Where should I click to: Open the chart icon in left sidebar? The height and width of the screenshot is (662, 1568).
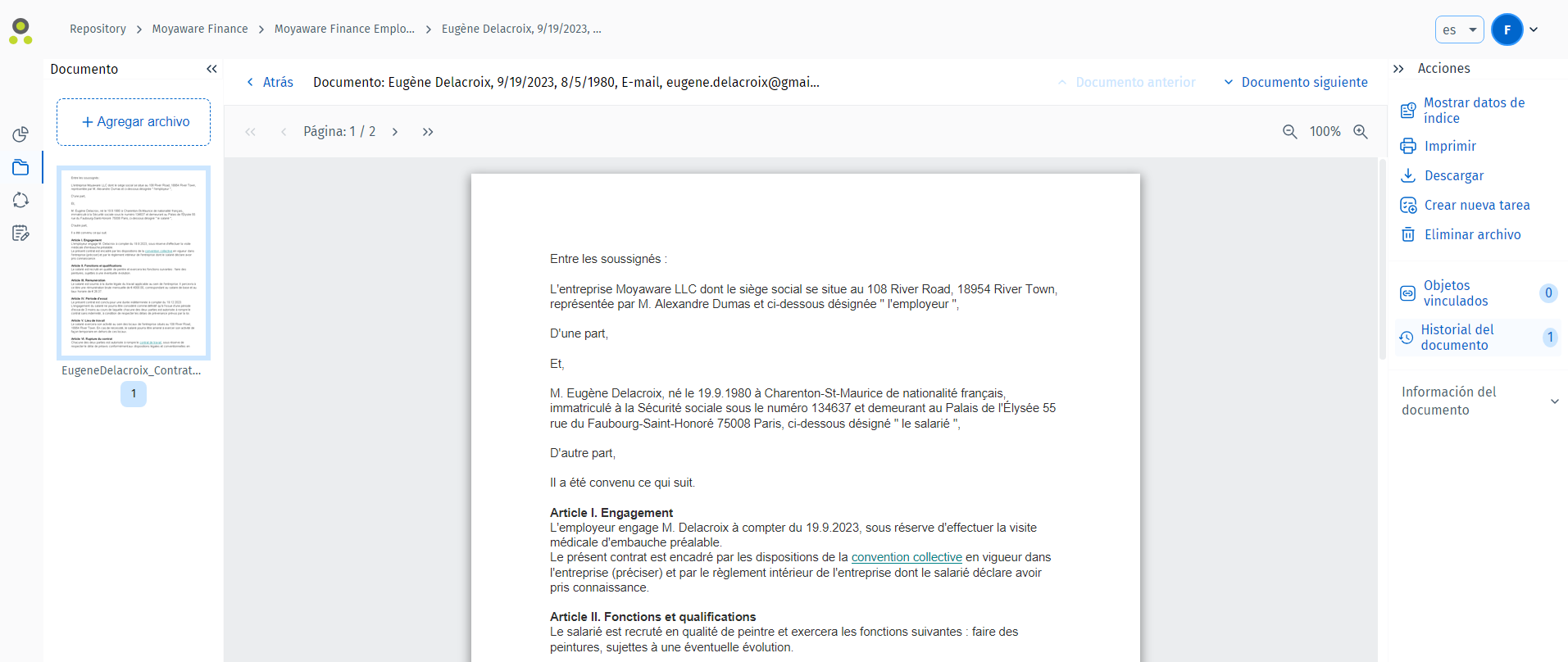coord(20,134)
